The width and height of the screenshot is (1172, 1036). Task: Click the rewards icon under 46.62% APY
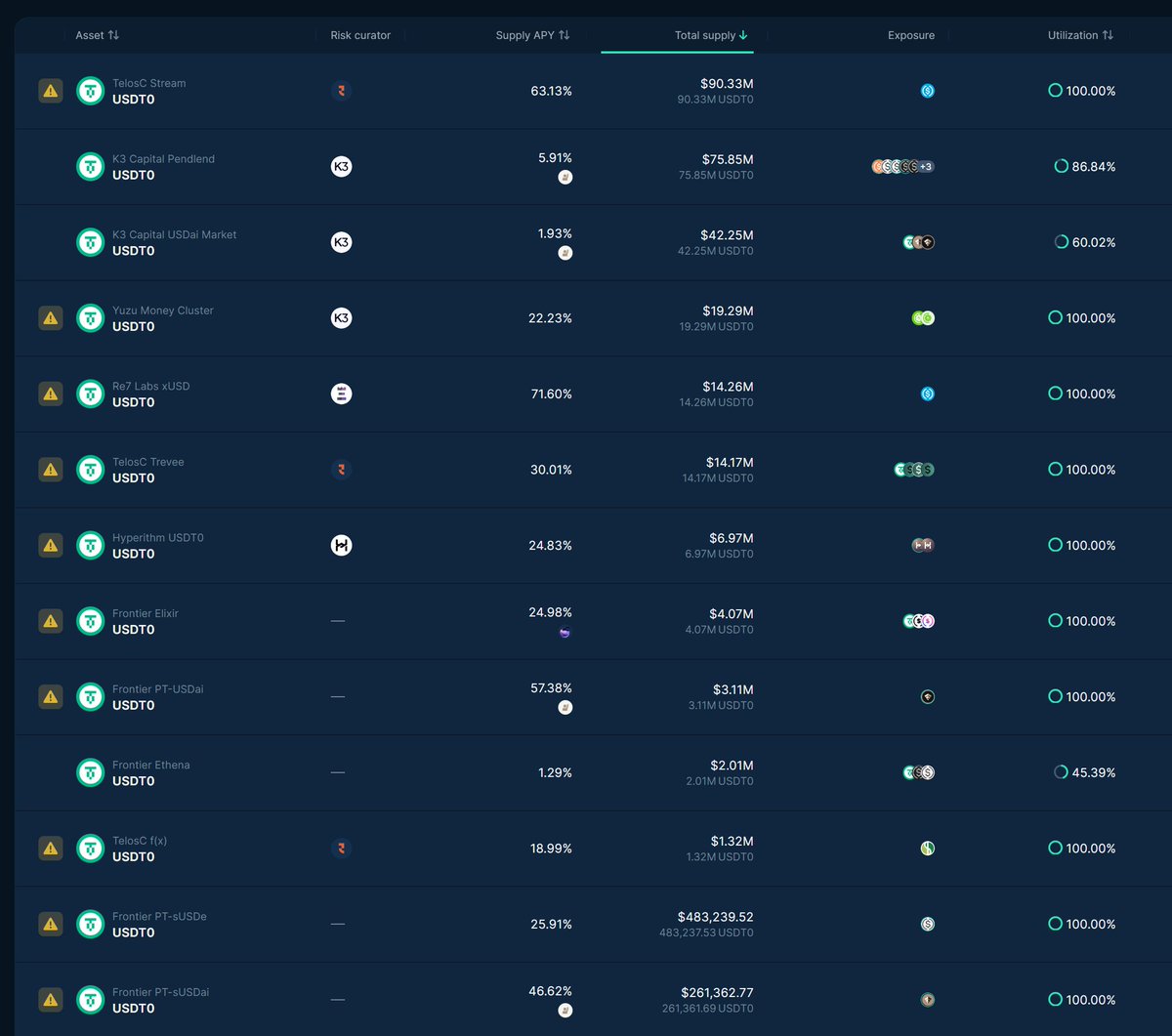pos(565,1011)
